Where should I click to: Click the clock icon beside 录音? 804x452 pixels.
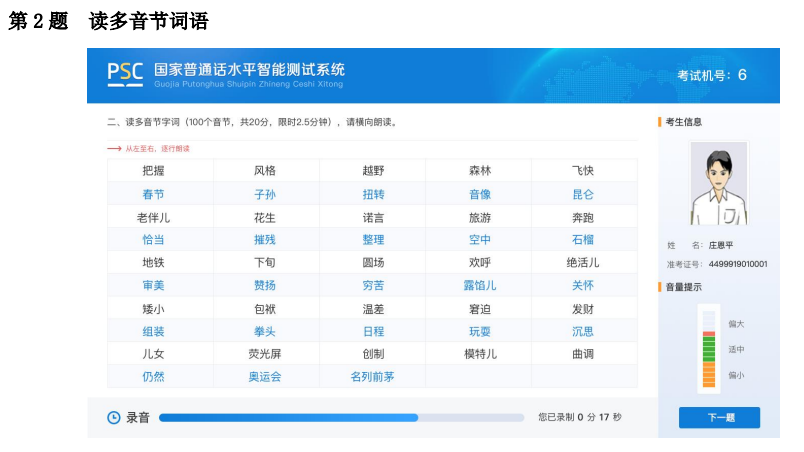(113, 418)
